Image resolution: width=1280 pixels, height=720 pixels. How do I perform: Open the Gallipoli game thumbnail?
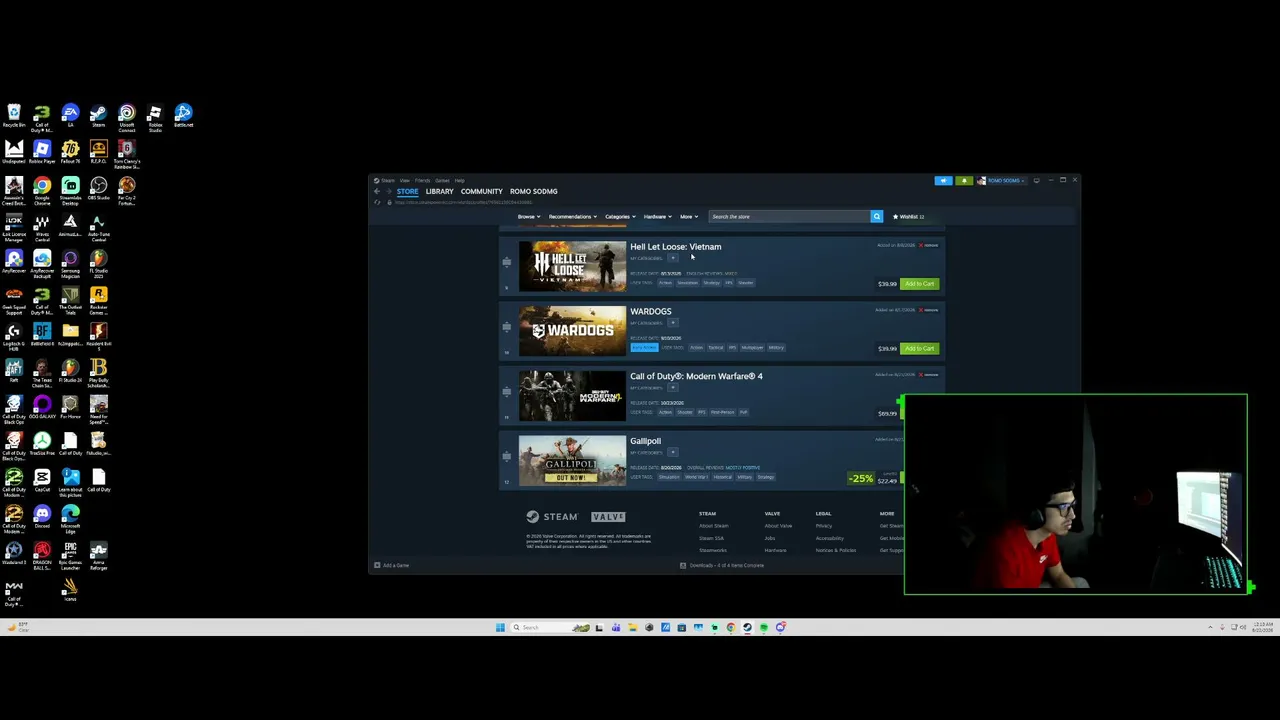572,461
